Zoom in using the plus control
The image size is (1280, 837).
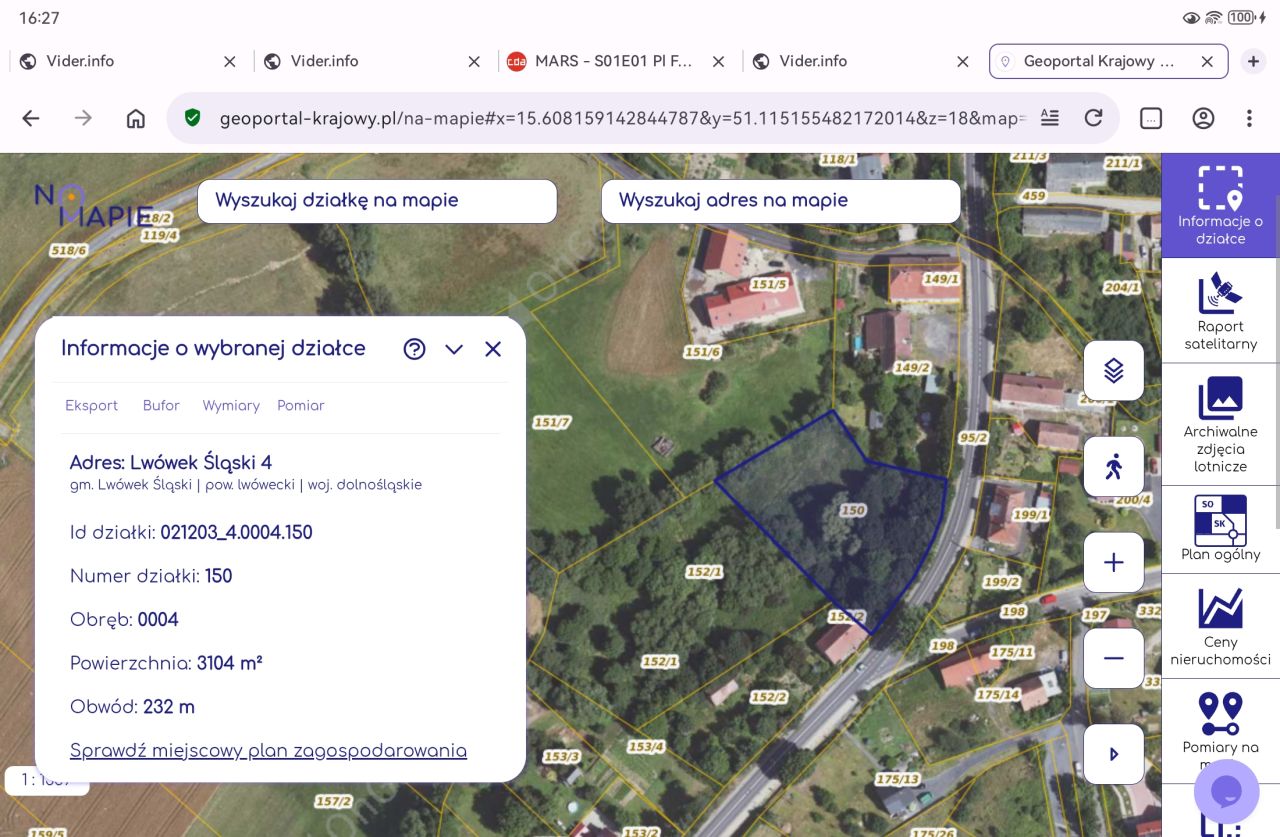click(1113, 562)
